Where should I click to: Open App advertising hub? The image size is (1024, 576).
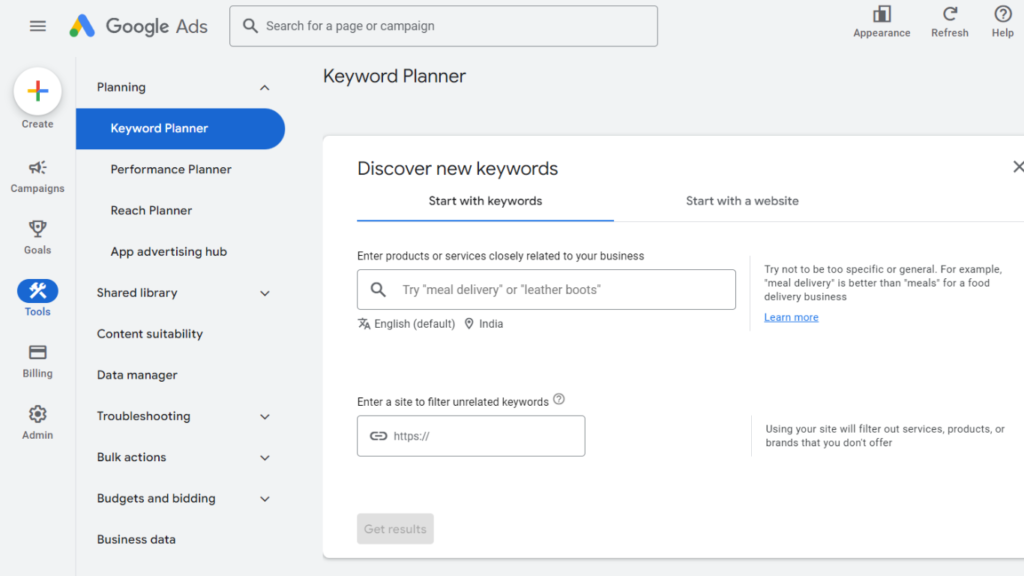[168, 252]
